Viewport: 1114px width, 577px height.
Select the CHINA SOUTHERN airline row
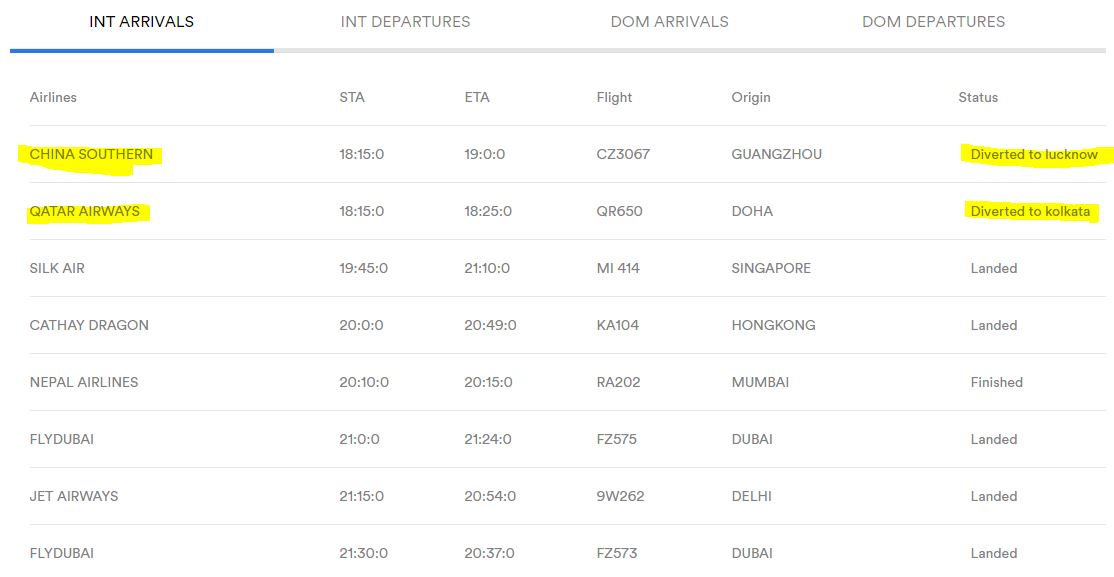[x=558, y=154]
